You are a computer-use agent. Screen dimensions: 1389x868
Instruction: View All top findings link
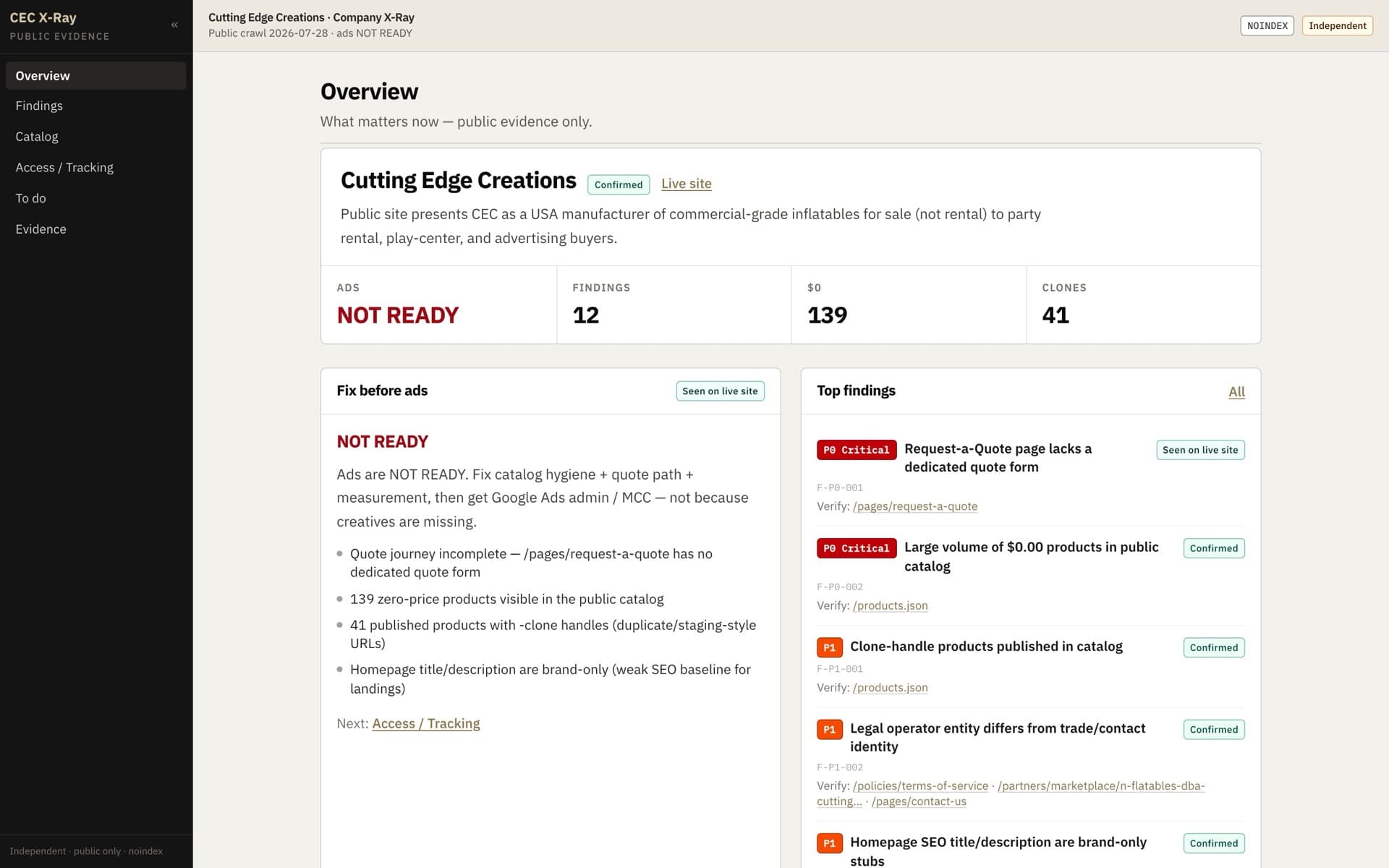click(1236, 391)
